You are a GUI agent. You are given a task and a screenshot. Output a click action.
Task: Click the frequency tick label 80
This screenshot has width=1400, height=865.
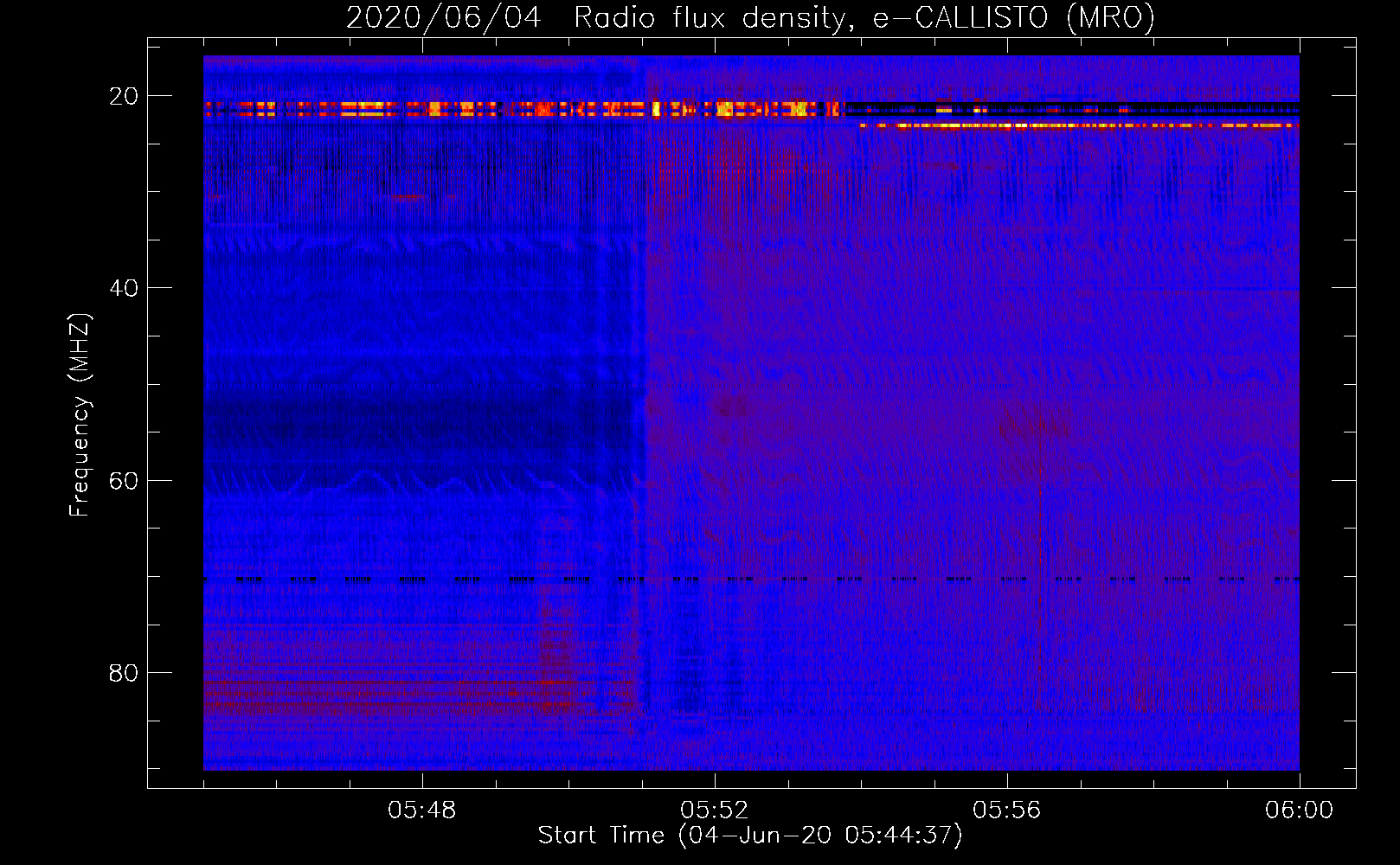[x=124, y=672]
